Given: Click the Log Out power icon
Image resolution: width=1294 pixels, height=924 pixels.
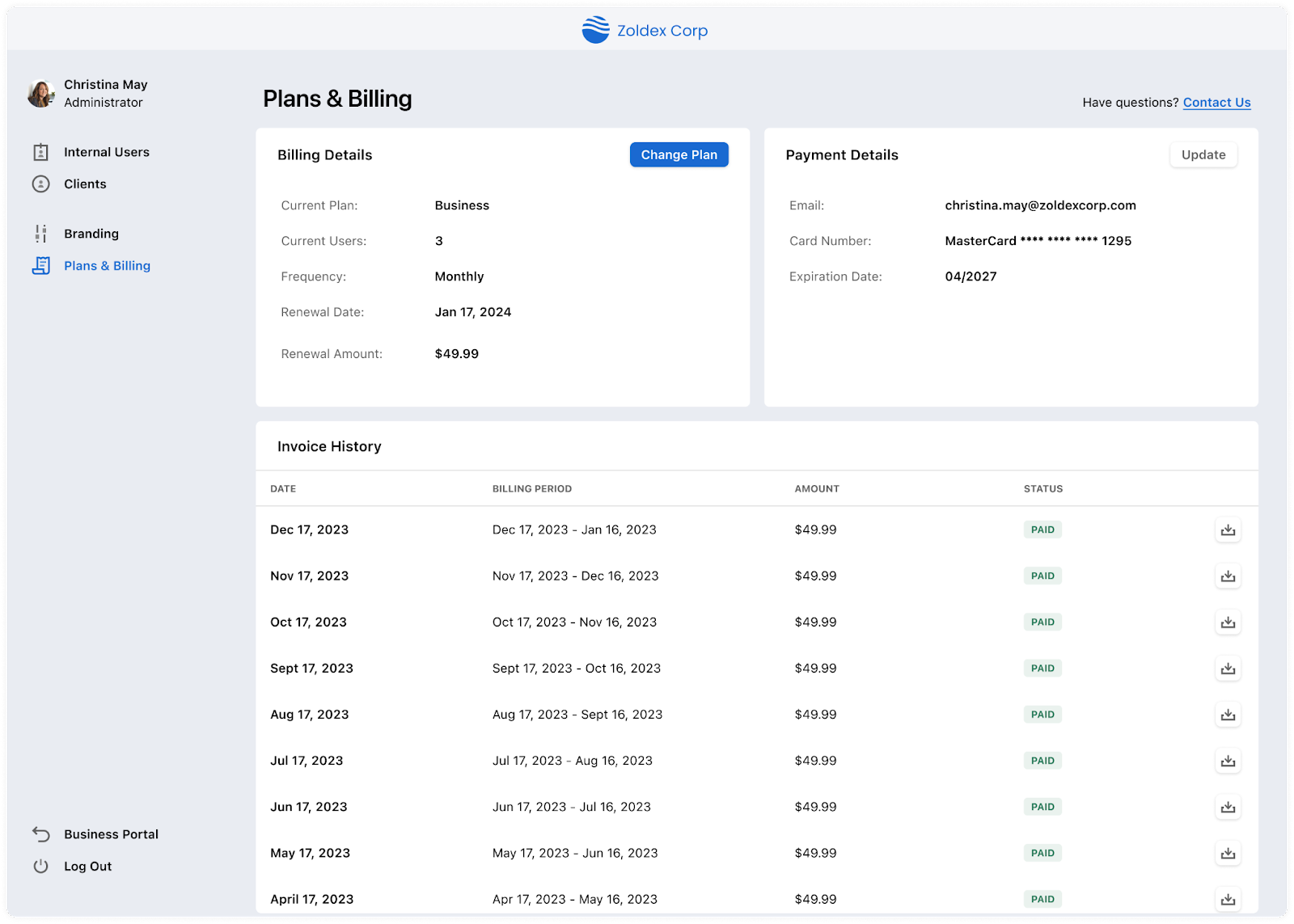Looking at the screenshot, I should [x=40, y=866].
